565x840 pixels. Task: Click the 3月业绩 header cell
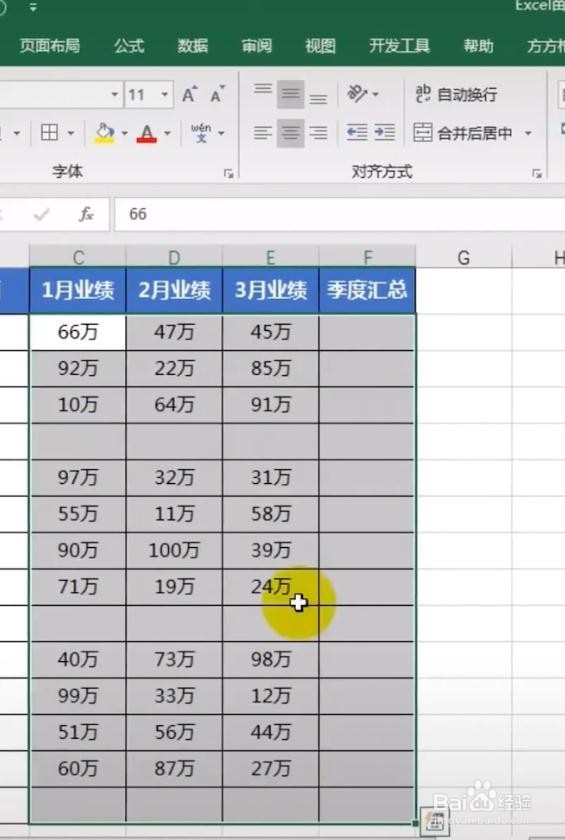(x=270, y=290)
